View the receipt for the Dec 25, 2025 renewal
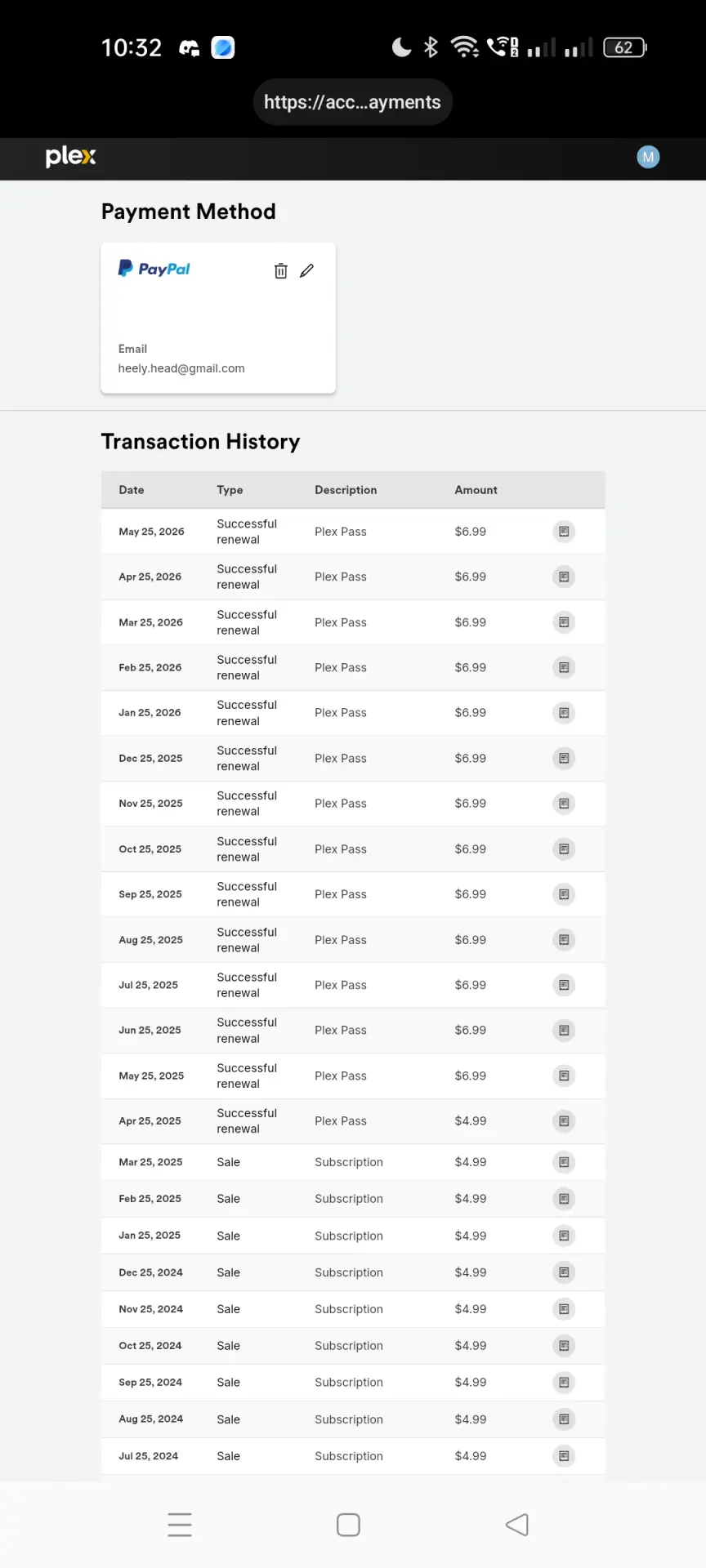 coord(564,759)
